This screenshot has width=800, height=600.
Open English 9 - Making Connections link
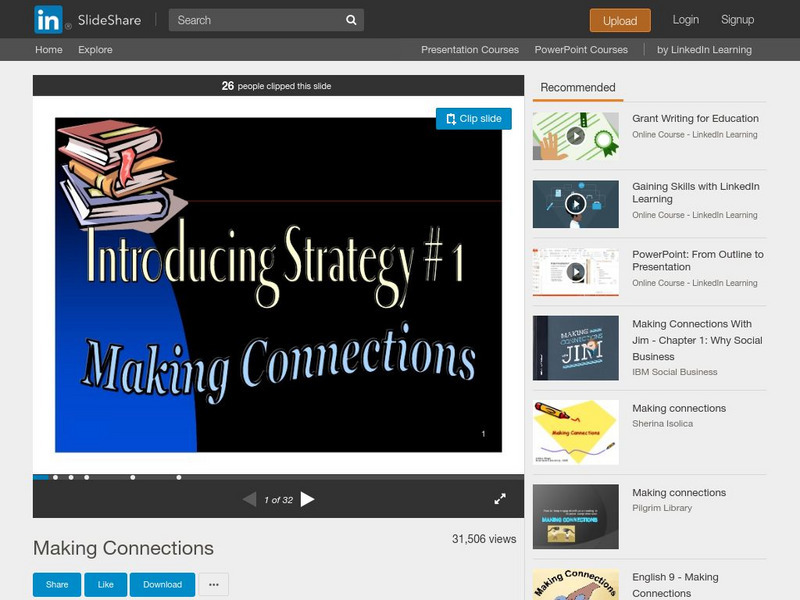pyautogui.click(x=675, y=585)
